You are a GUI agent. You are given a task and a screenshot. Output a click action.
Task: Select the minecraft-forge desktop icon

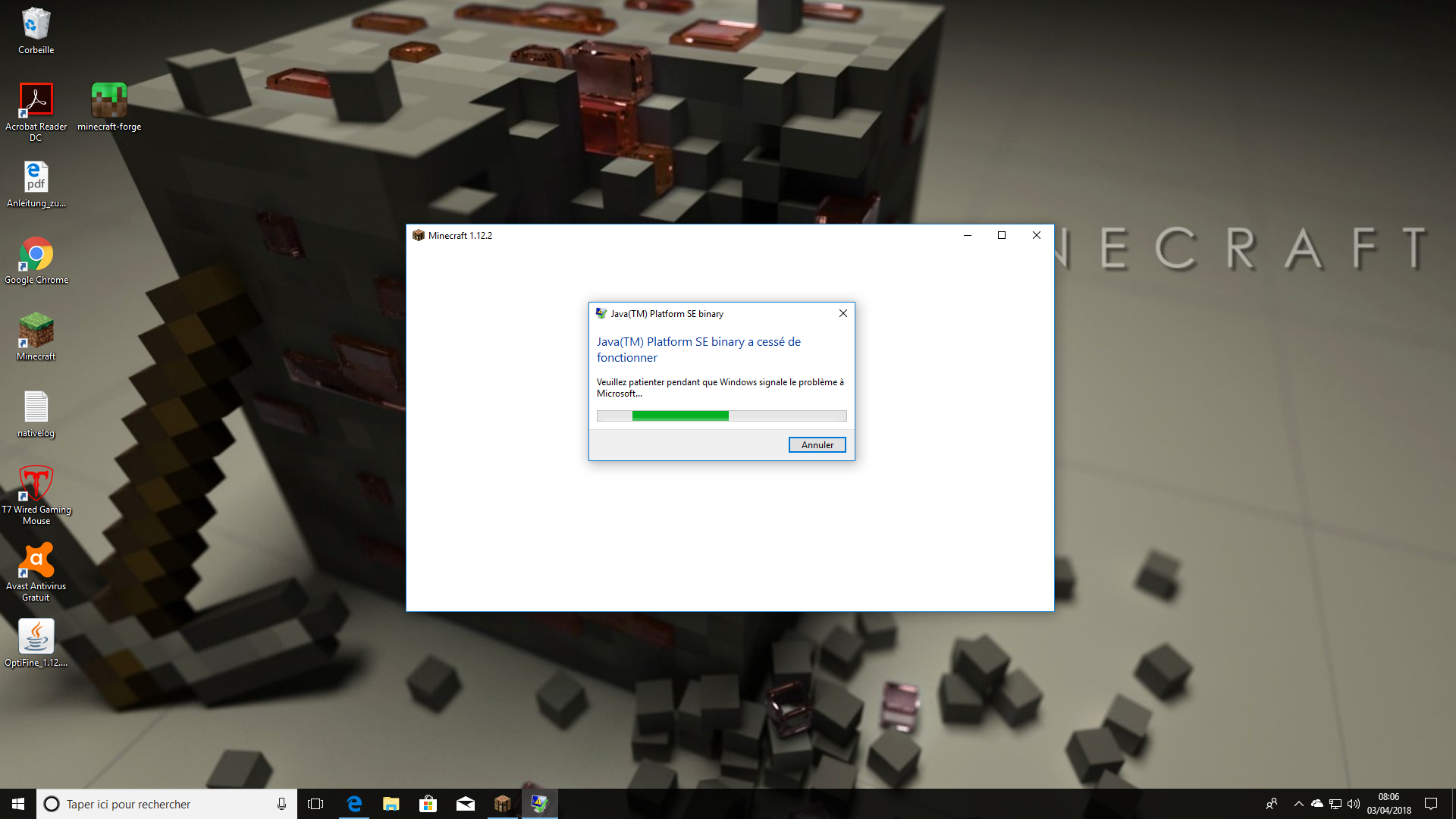(x=109, y=106)
